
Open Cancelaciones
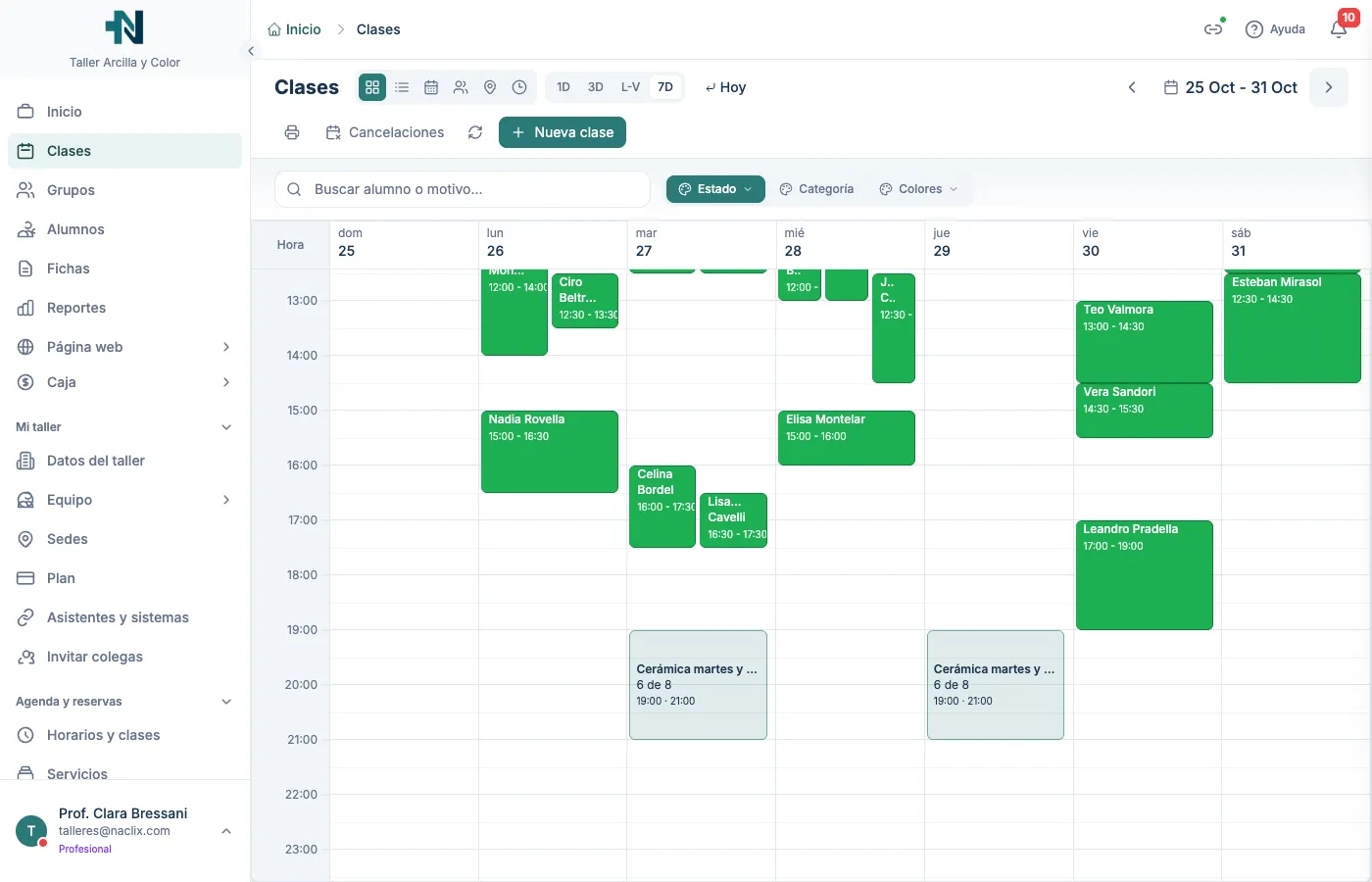tap(385, 132)
